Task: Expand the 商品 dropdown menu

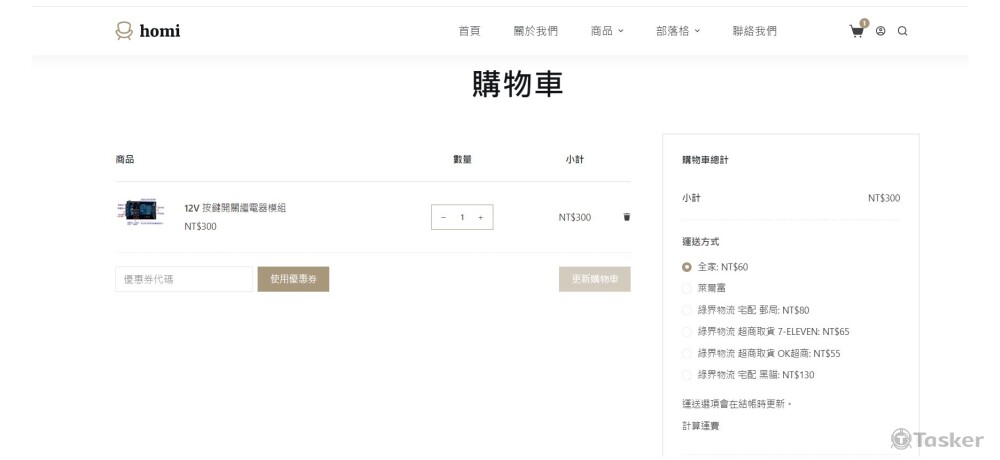Action: point(606,31)
